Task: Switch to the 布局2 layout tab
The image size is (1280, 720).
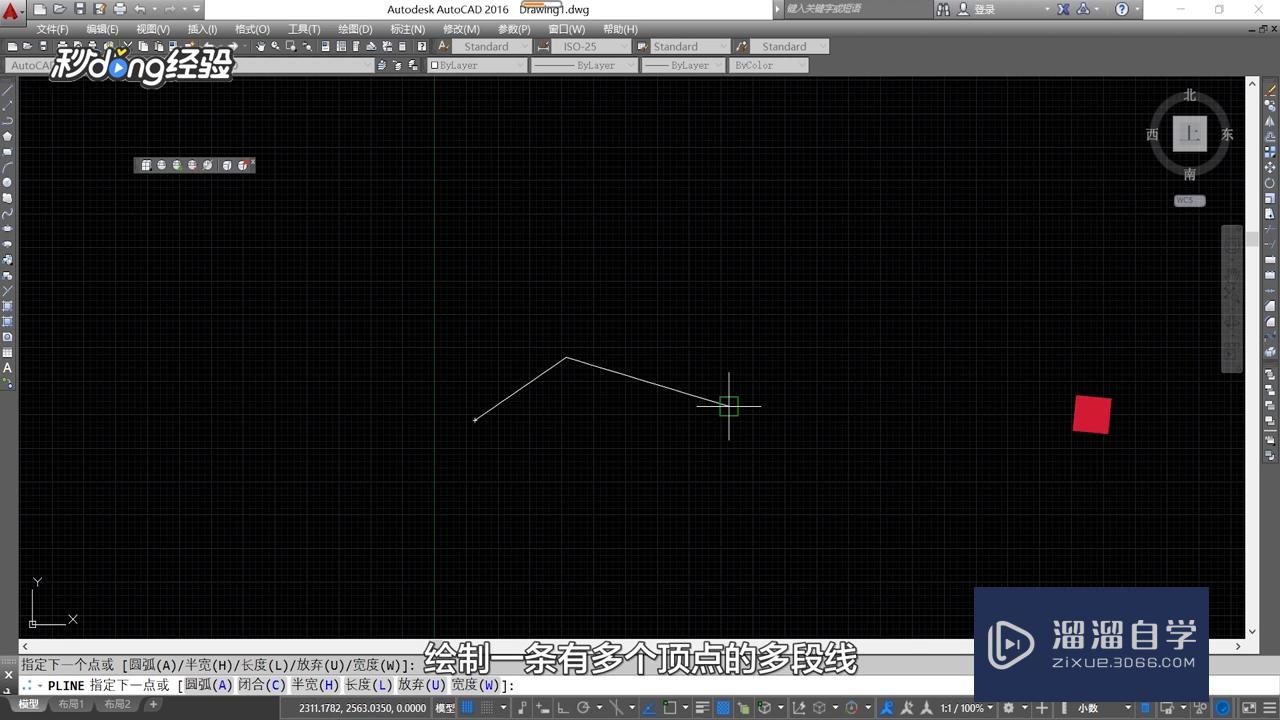Action: (118, 705)
